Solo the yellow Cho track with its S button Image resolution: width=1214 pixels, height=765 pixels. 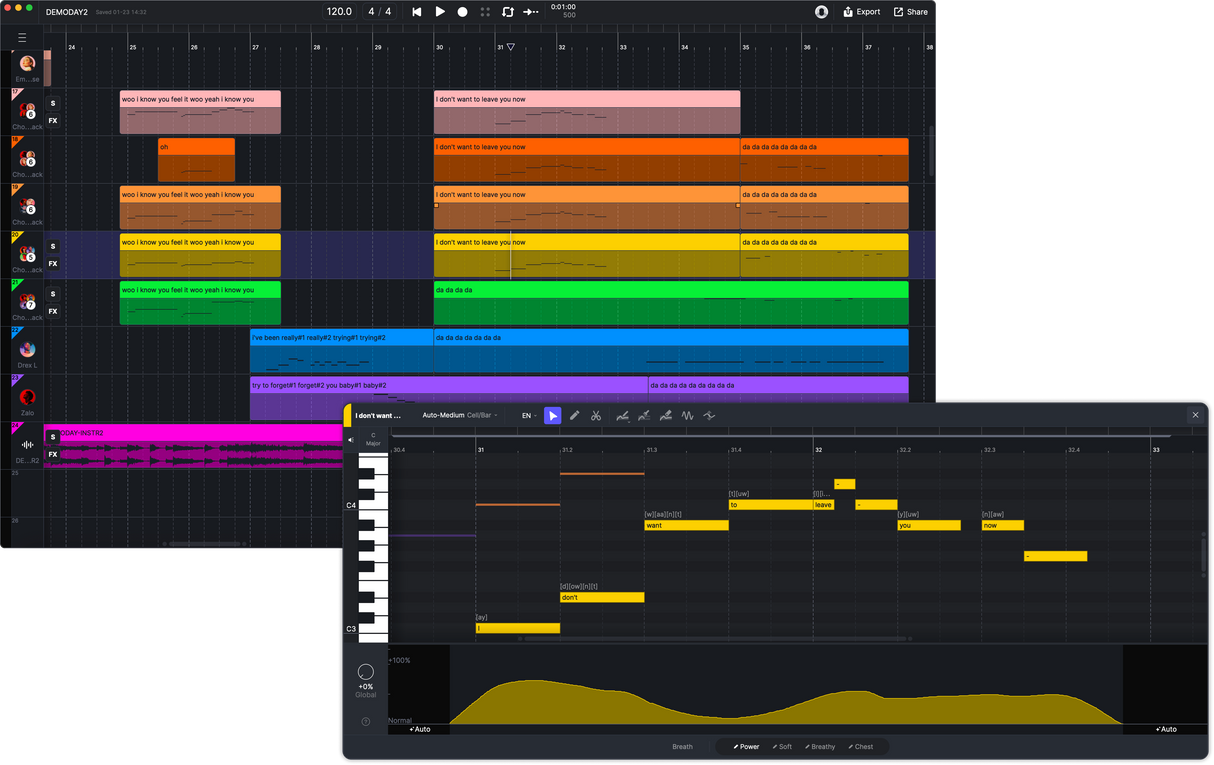pyautogui.click(x=53, y=246)
